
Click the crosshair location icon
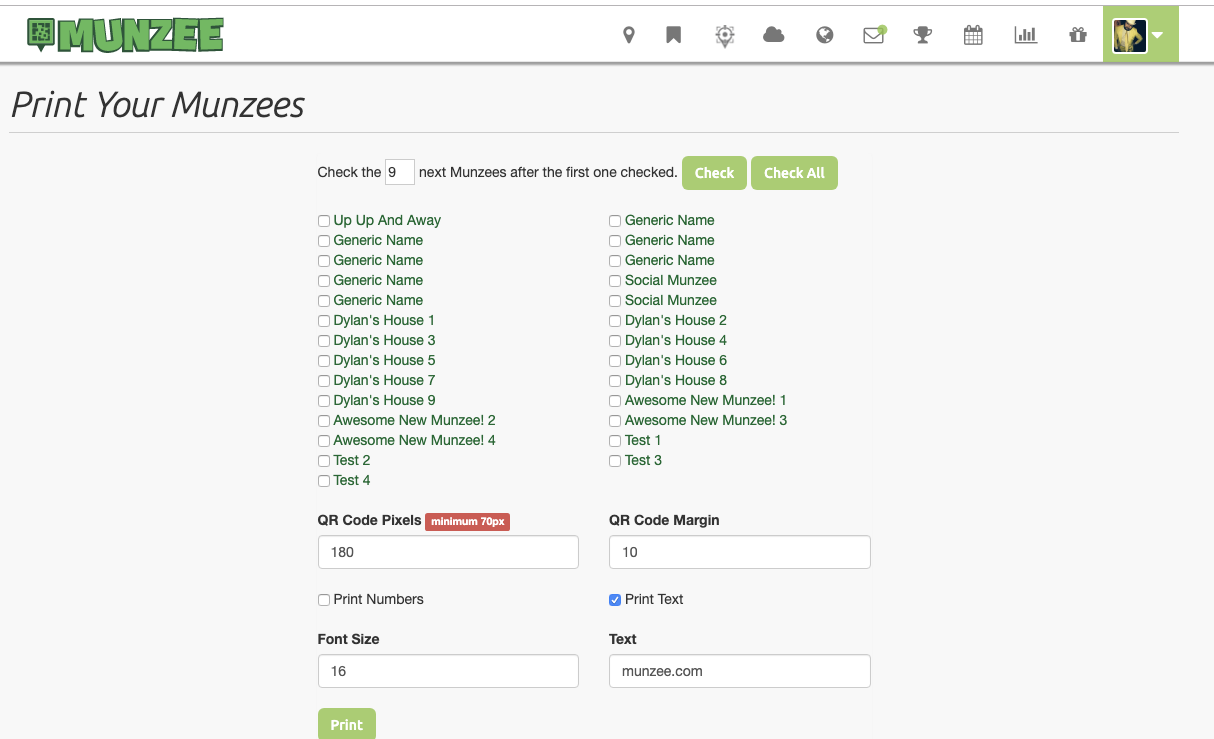tap(725, 36)
